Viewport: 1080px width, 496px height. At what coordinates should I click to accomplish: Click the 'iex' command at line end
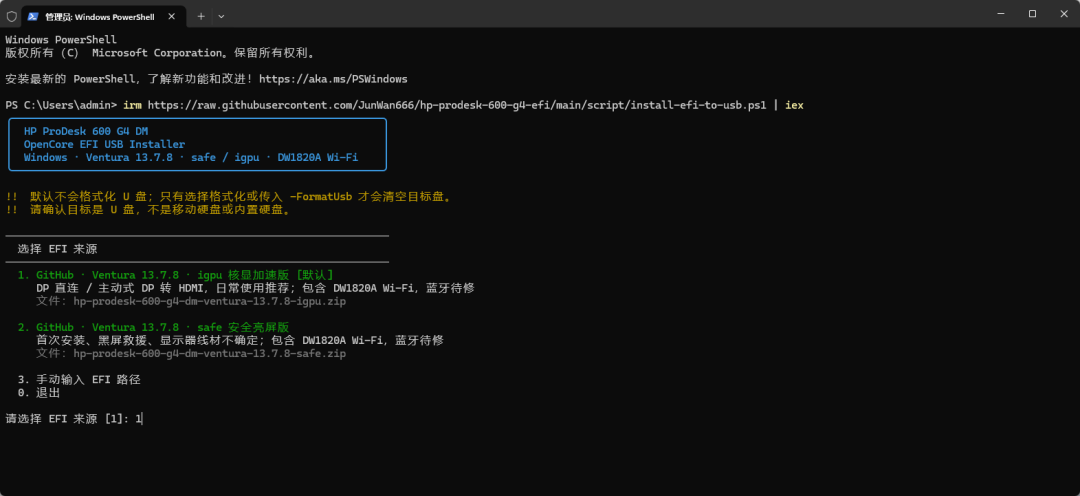point(794,105)
